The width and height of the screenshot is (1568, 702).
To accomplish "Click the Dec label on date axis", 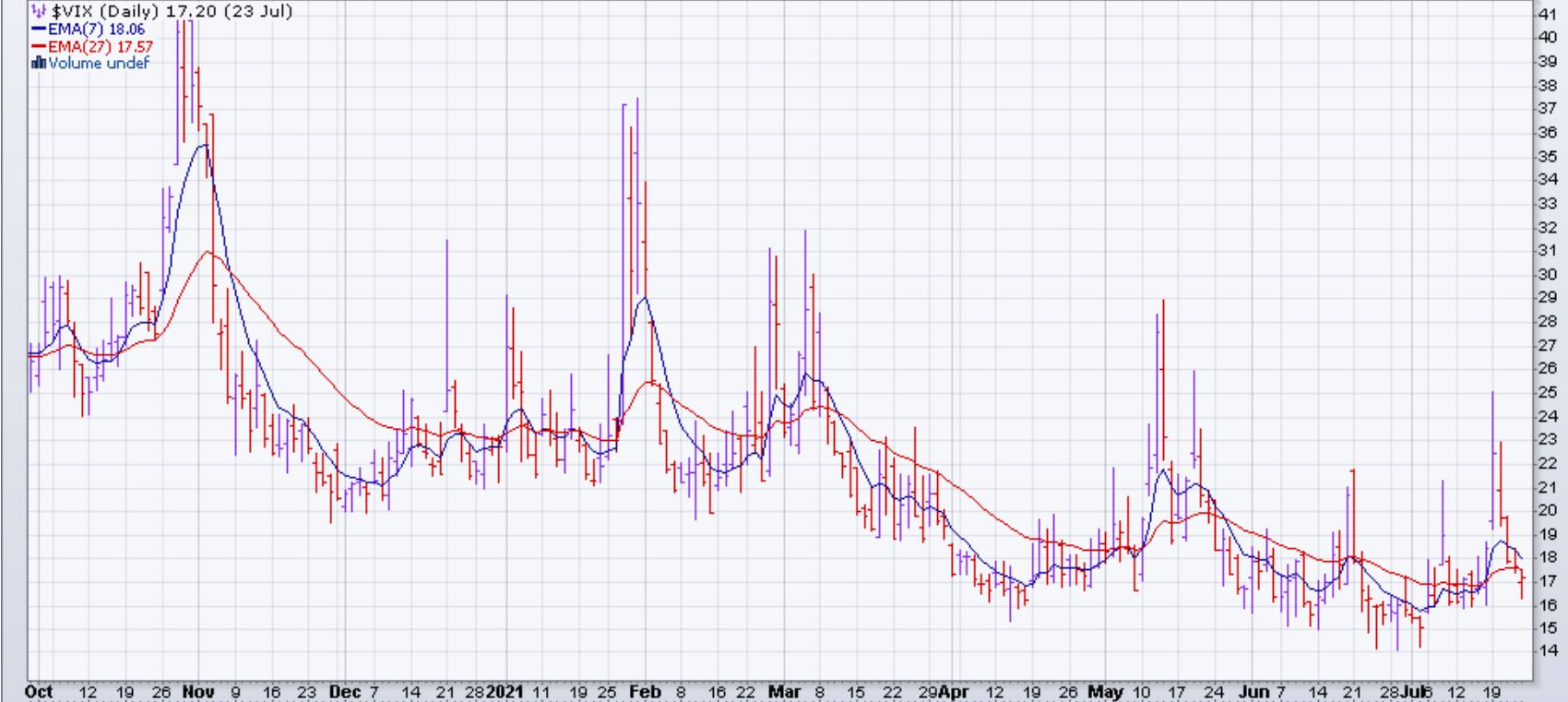I will [342, 692].
